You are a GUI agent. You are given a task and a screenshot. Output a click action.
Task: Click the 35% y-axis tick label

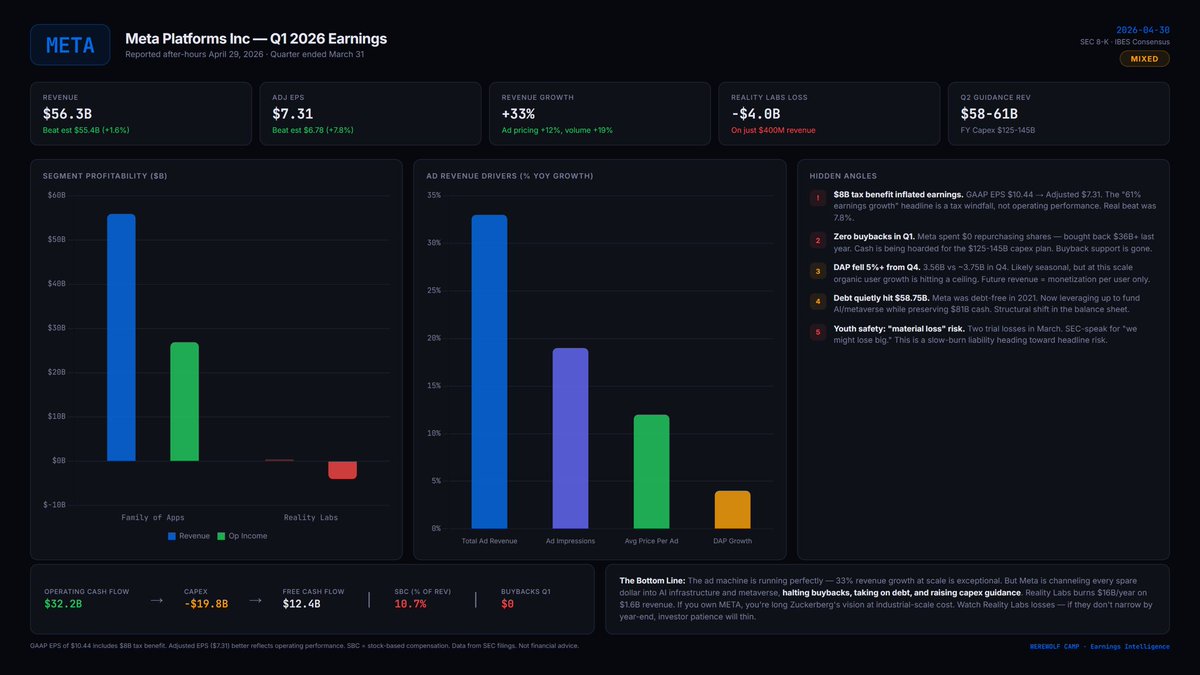click(x=434, y=195)
